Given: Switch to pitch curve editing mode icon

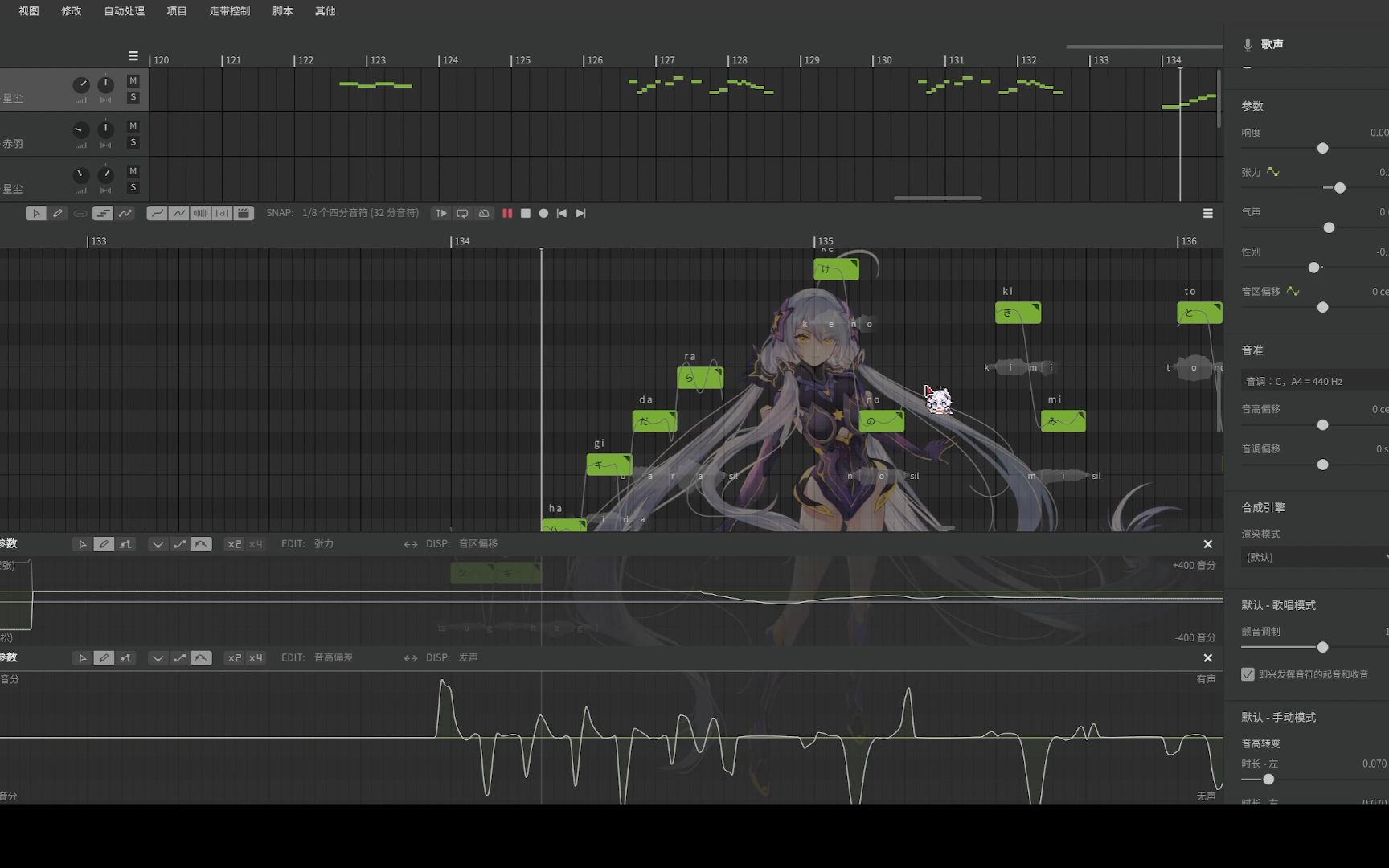Looking at the screenshot, I should pyautogui.click(x=125, y=213).
